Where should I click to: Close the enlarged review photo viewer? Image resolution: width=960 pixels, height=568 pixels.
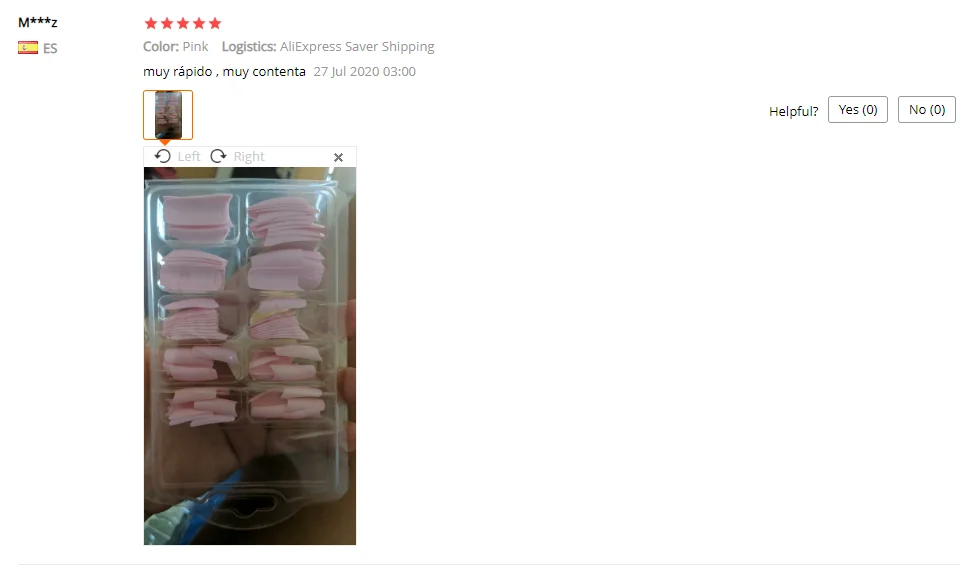tap(338, 157)
